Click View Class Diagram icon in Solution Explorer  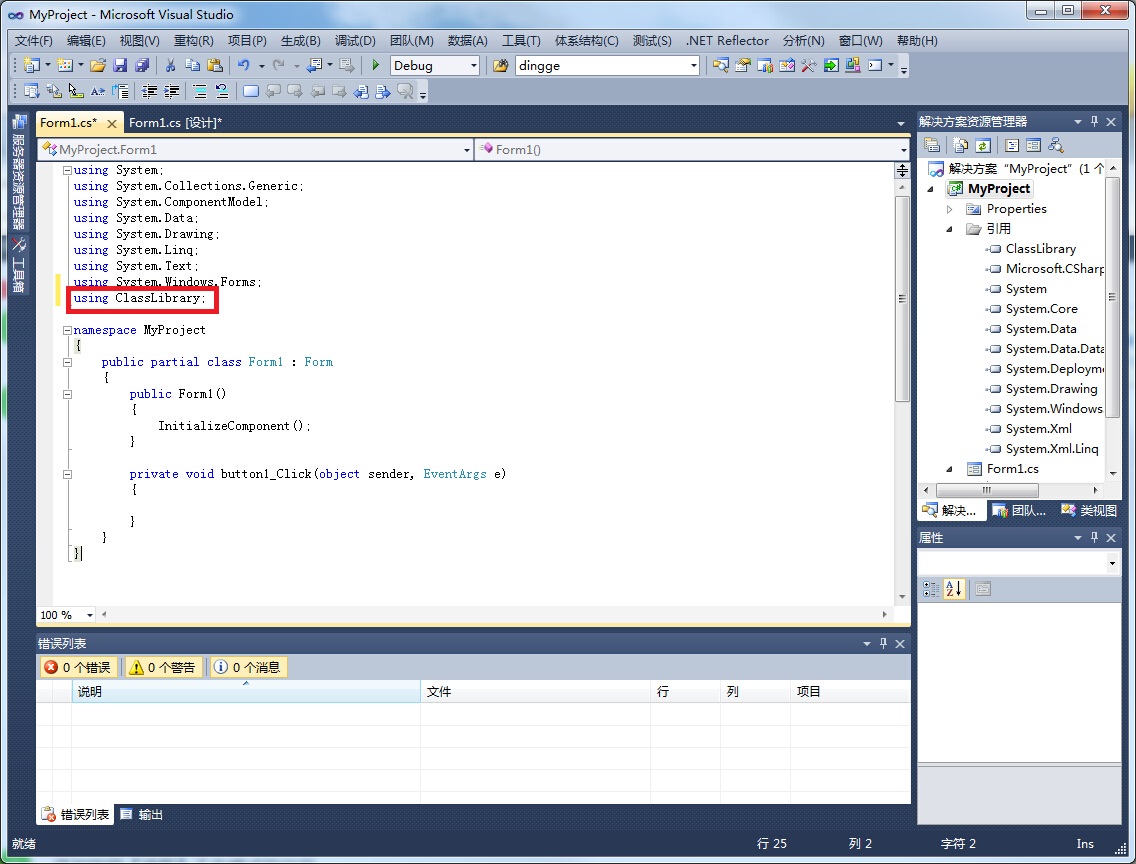[x=1056, y=146]
